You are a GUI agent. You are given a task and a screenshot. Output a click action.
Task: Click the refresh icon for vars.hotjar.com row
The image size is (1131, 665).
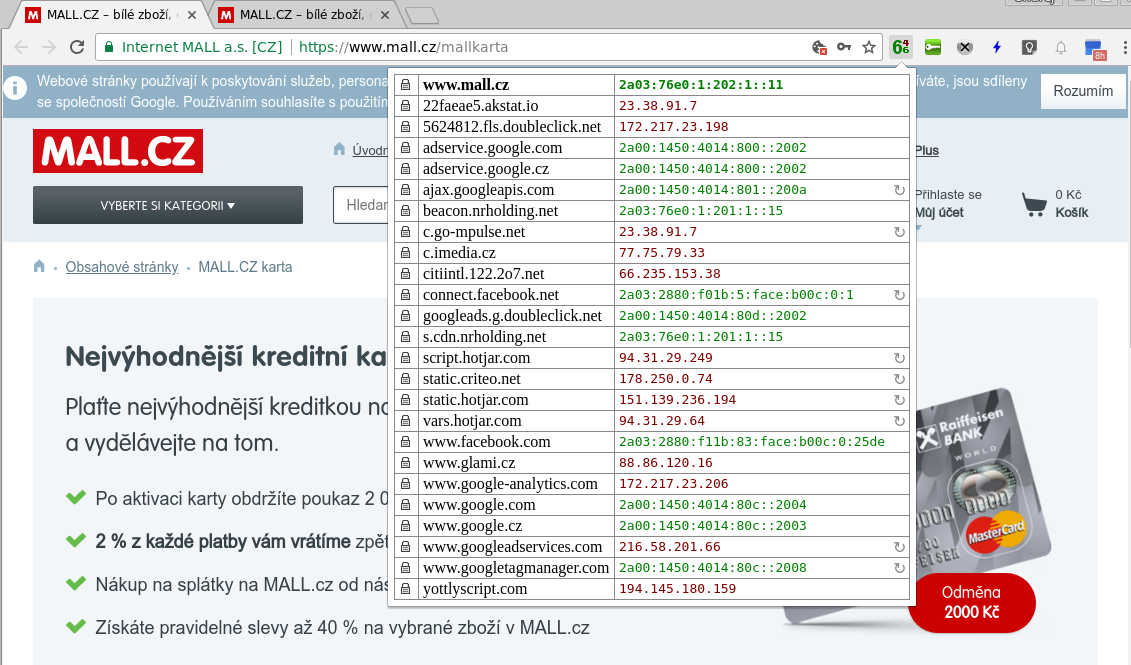click(899, 421)
